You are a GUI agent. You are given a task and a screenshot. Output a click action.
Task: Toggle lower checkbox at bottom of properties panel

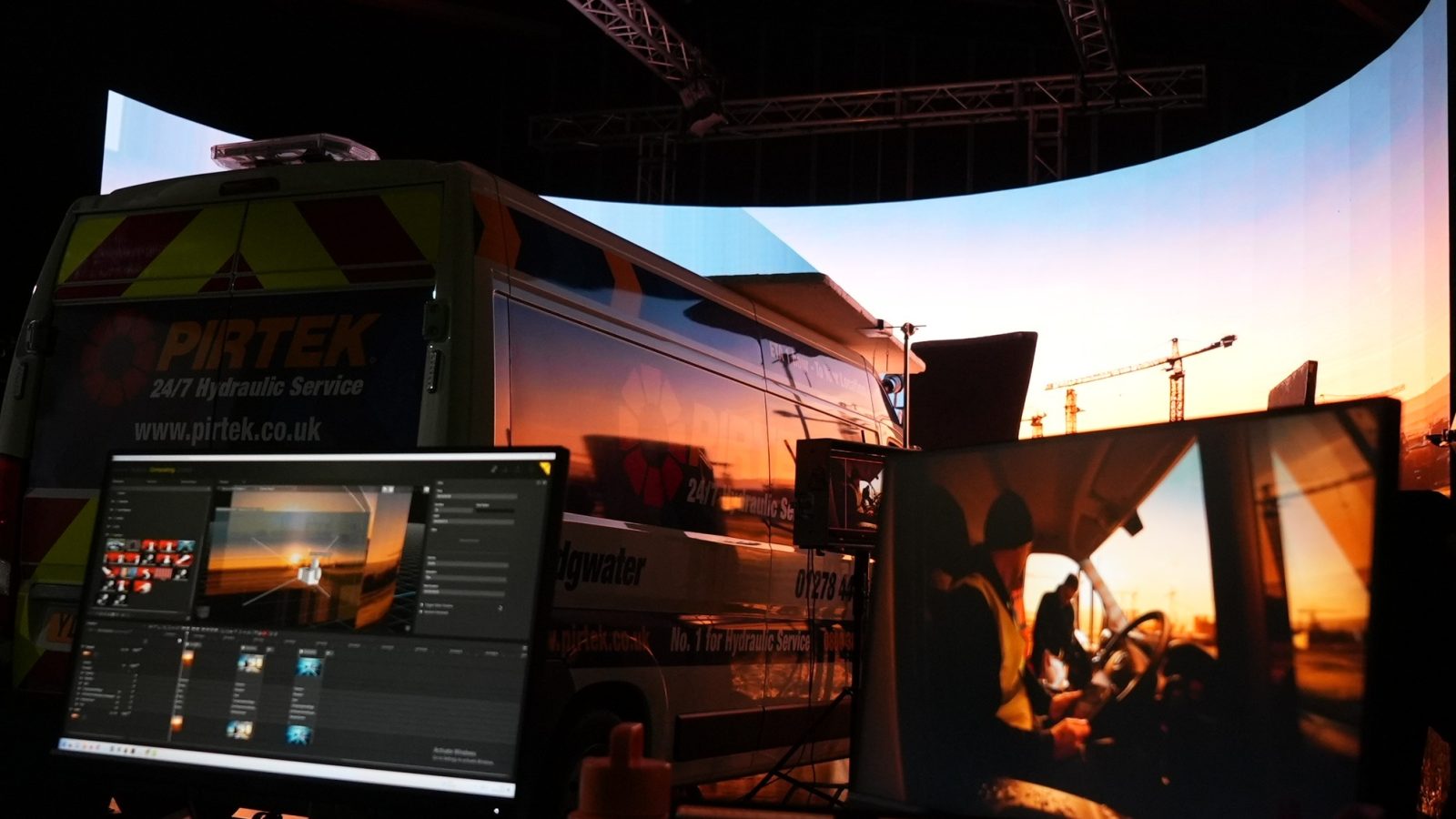click(x=422, y=613)
